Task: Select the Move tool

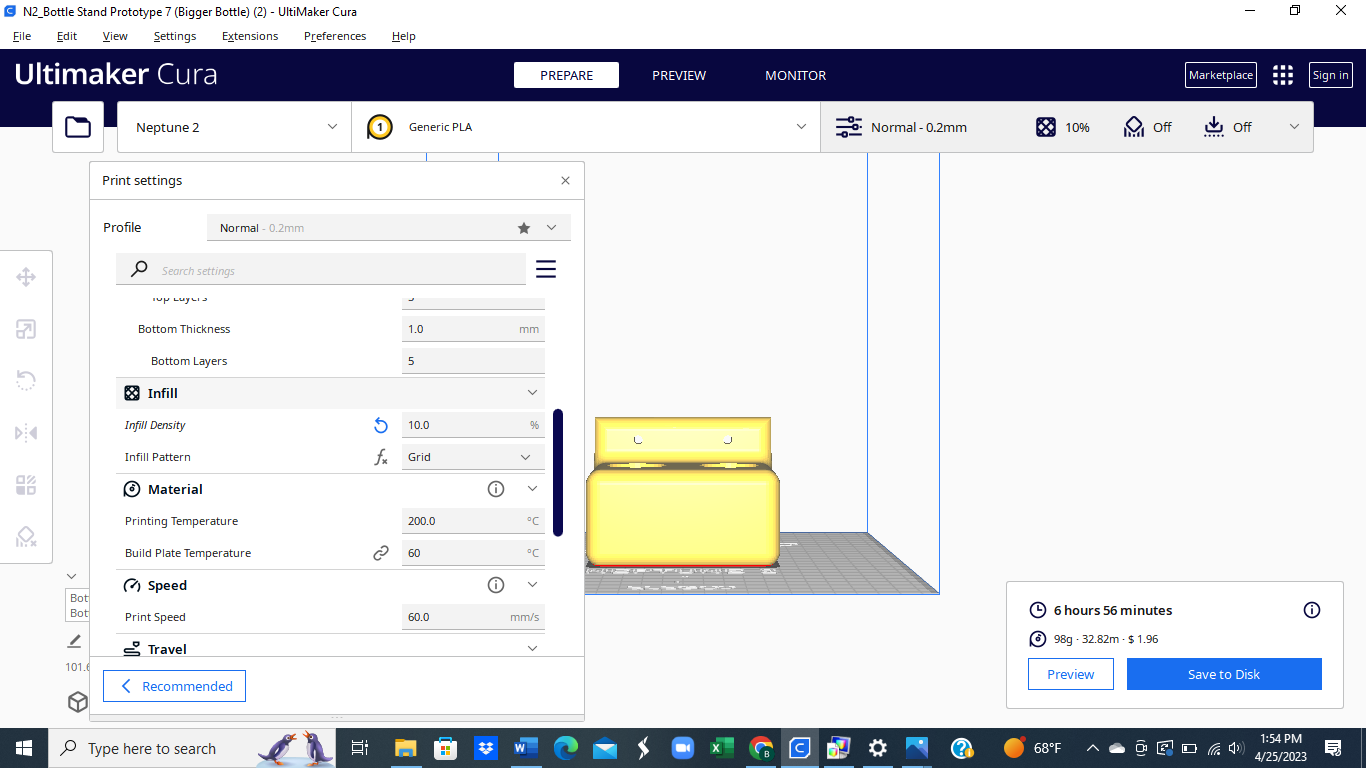Action: point(26,276)
